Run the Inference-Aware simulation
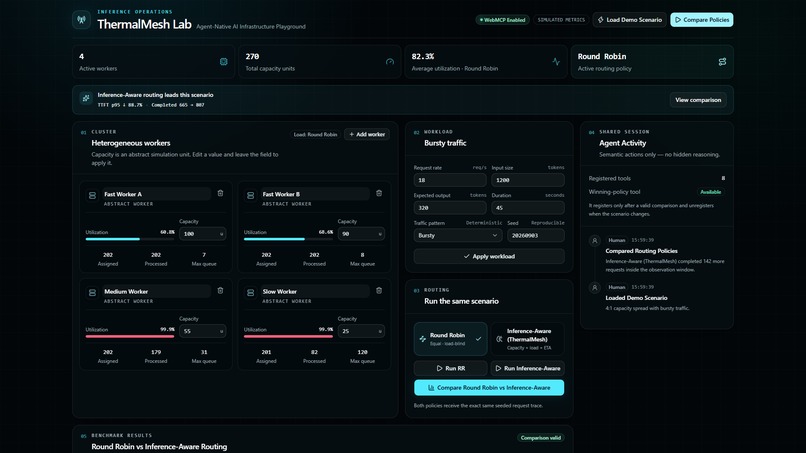This screenshot has height=453, width=806. coord(527,368)
